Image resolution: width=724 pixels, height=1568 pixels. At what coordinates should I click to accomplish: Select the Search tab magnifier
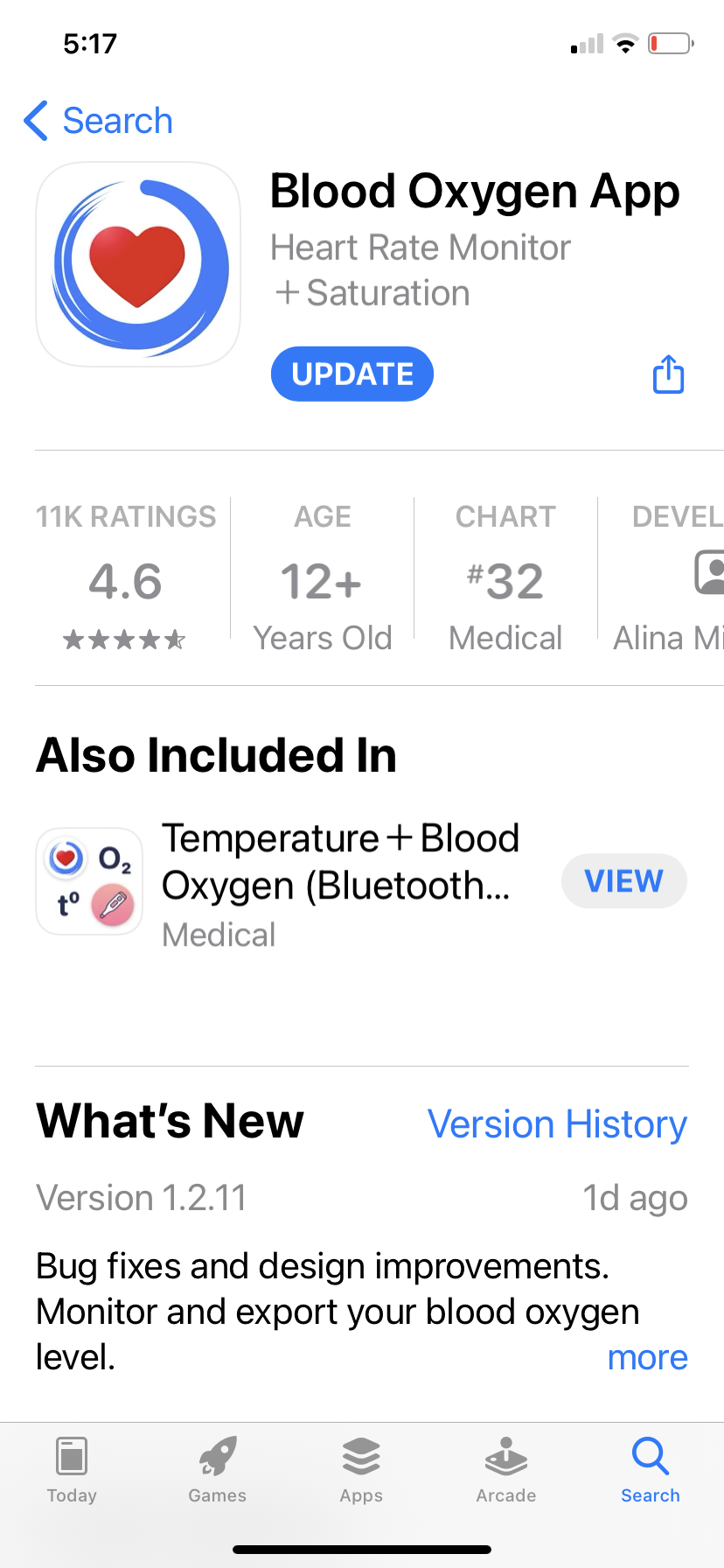[x=650, y=1458]
